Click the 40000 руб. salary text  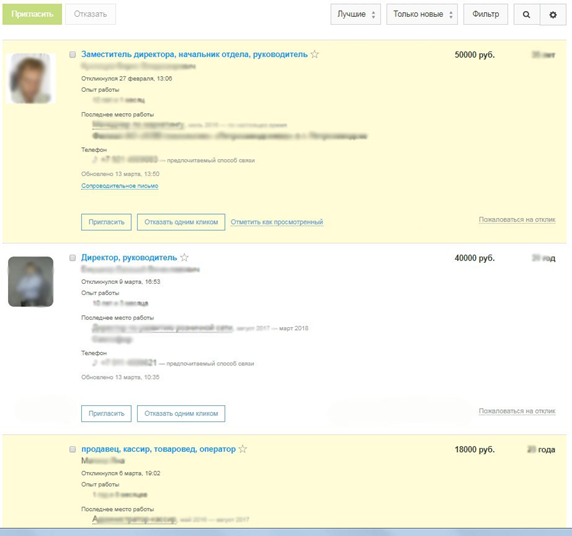[x=475, y=258]
